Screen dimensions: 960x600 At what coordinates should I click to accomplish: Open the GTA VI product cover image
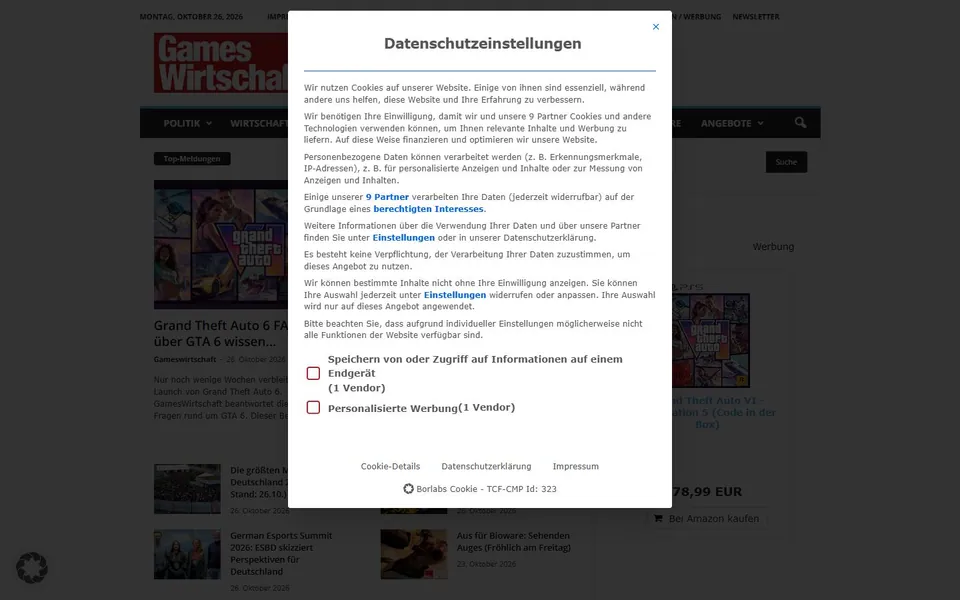[711, 340]
